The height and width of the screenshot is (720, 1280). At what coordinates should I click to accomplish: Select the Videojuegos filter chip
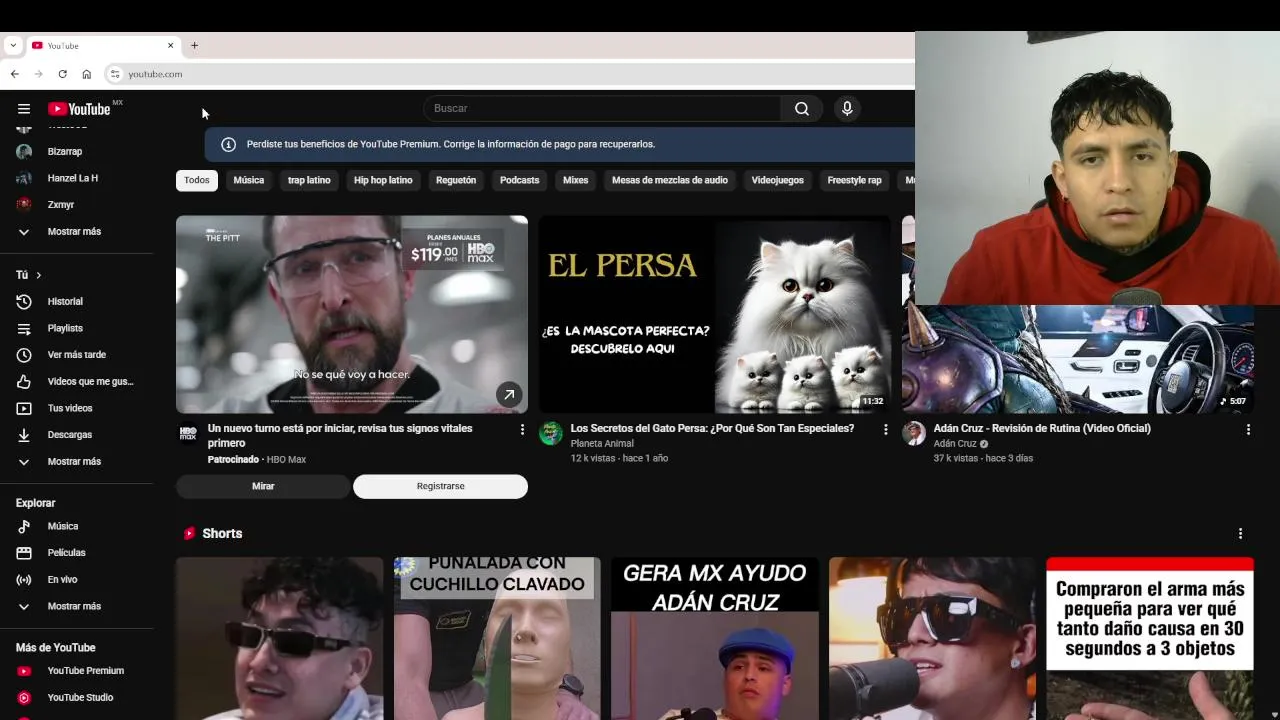tap(777, 180)
